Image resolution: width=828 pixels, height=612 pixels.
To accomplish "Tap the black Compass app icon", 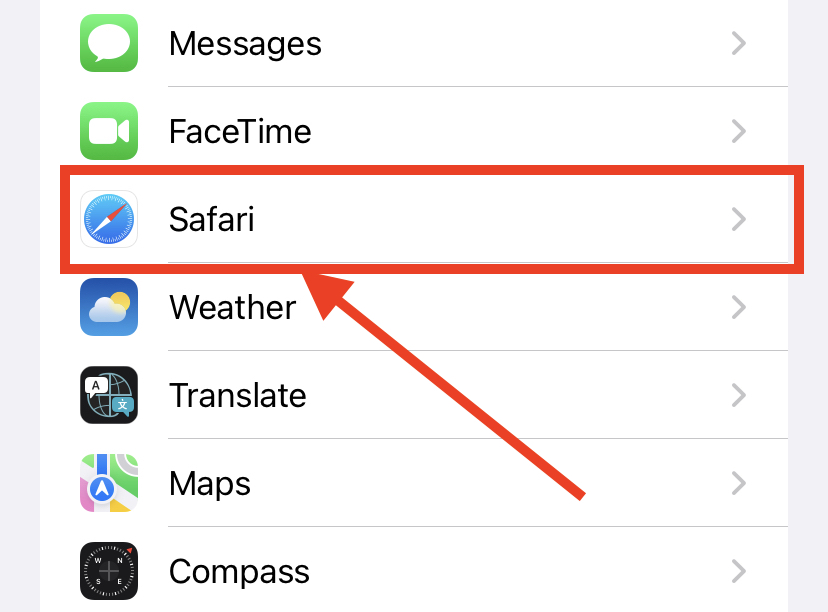I will point(109,571).
